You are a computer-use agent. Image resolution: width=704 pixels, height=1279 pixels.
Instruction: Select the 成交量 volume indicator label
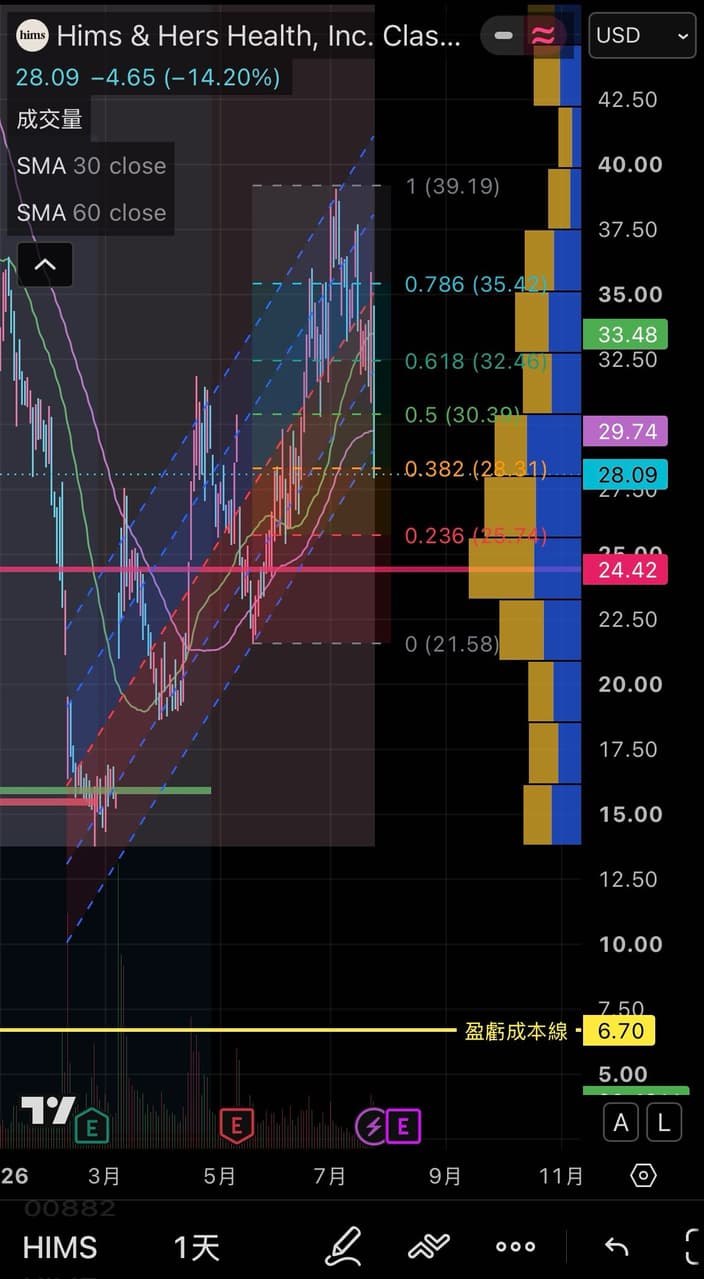click(x=49, y=120)
